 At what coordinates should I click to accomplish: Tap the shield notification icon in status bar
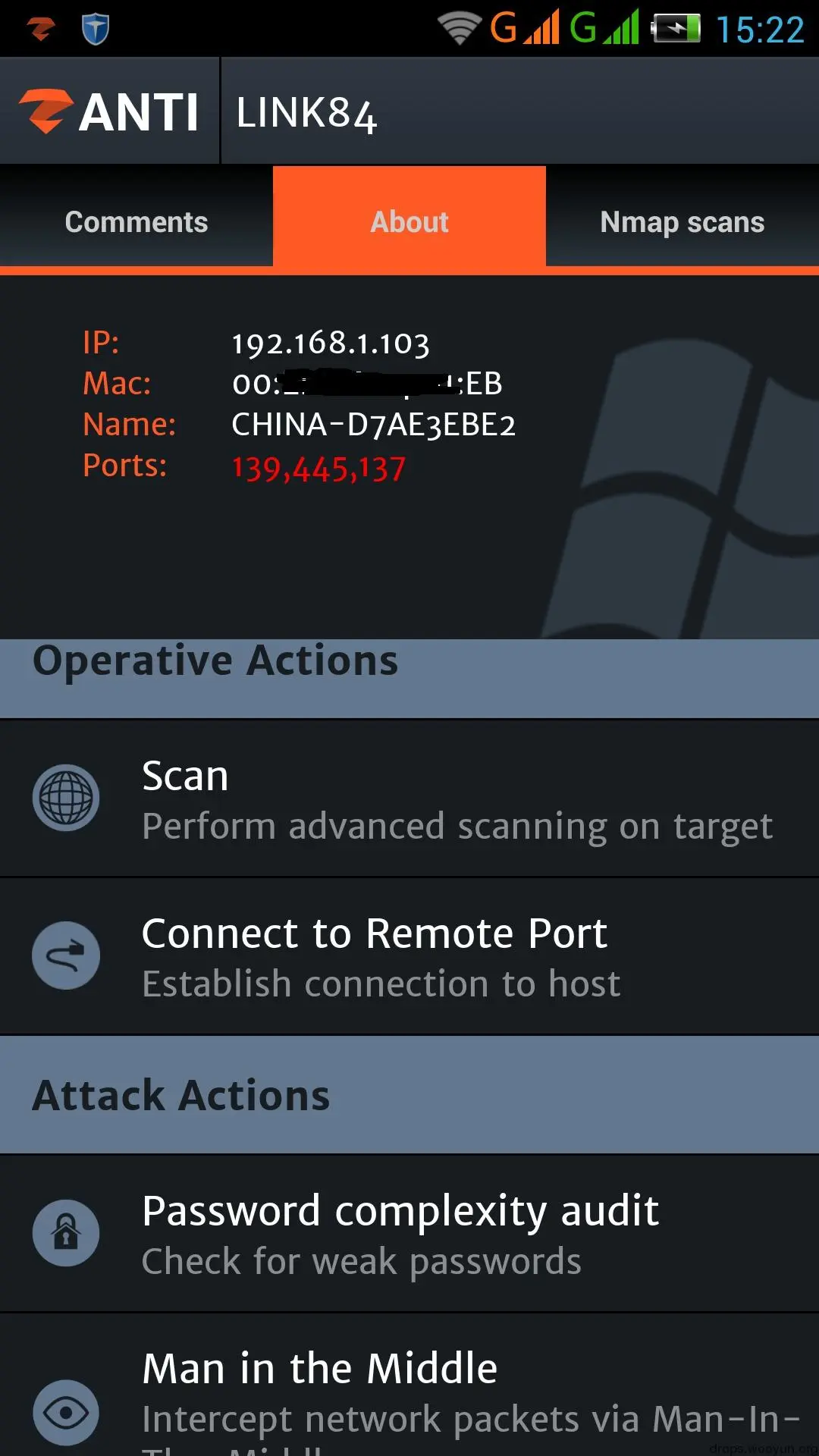[x=96, y=30]
